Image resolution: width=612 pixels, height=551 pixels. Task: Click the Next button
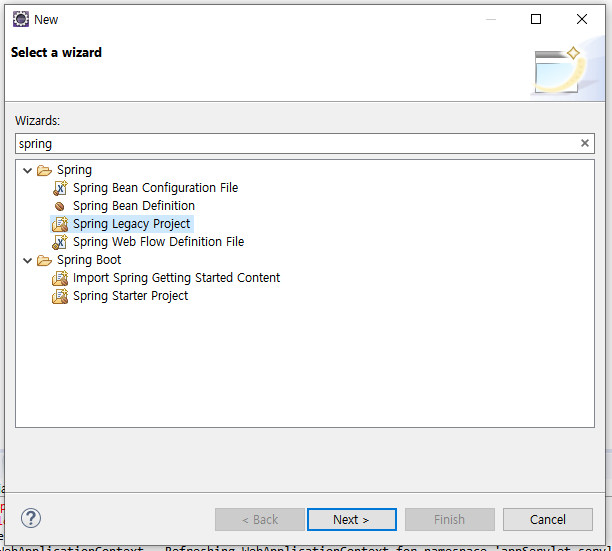click(x=352, y=519)
